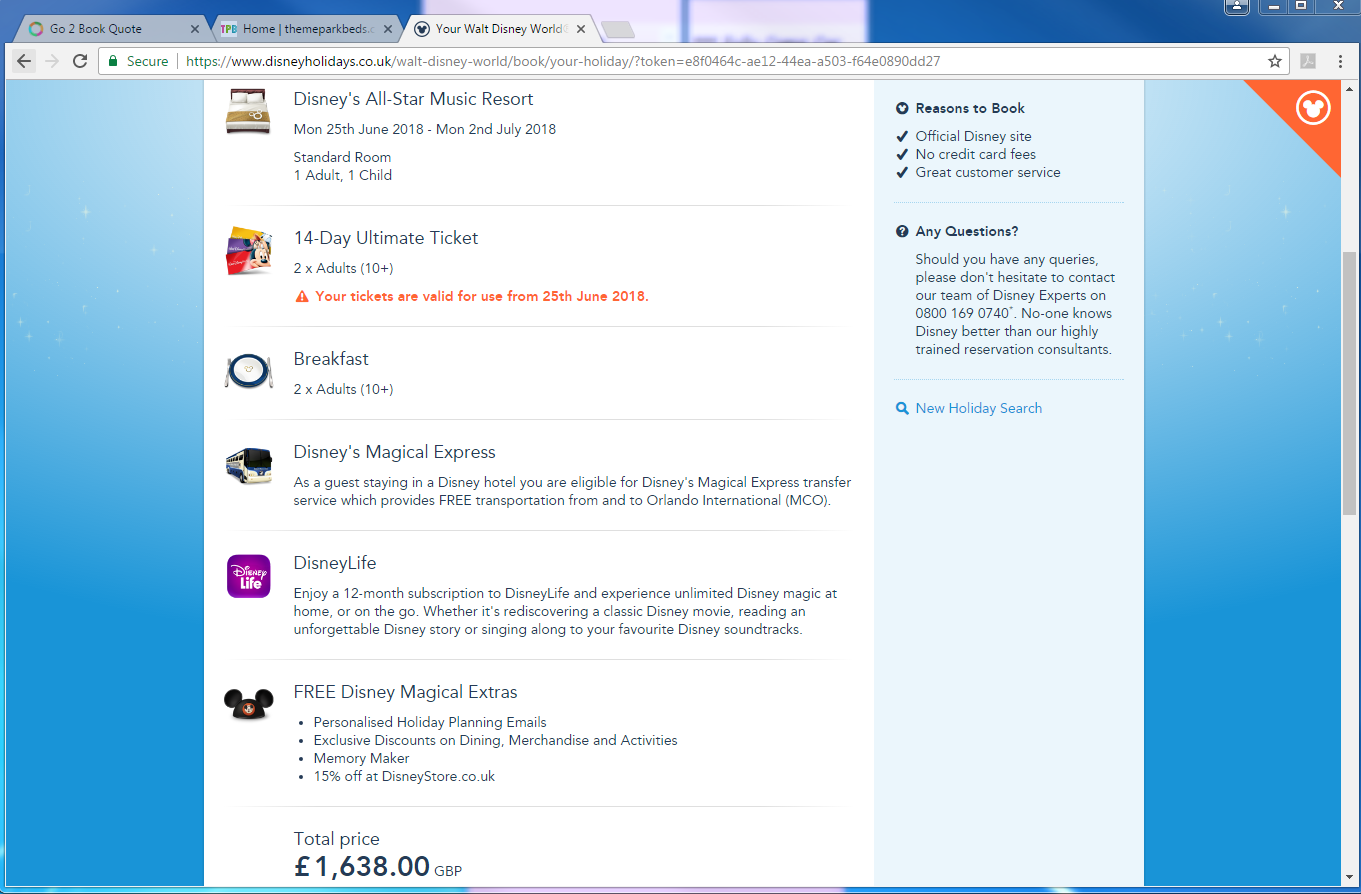Click the purple DisneyLife logo icon
The width and height of the screenshot is (1361, 894).
click(249, 576)
